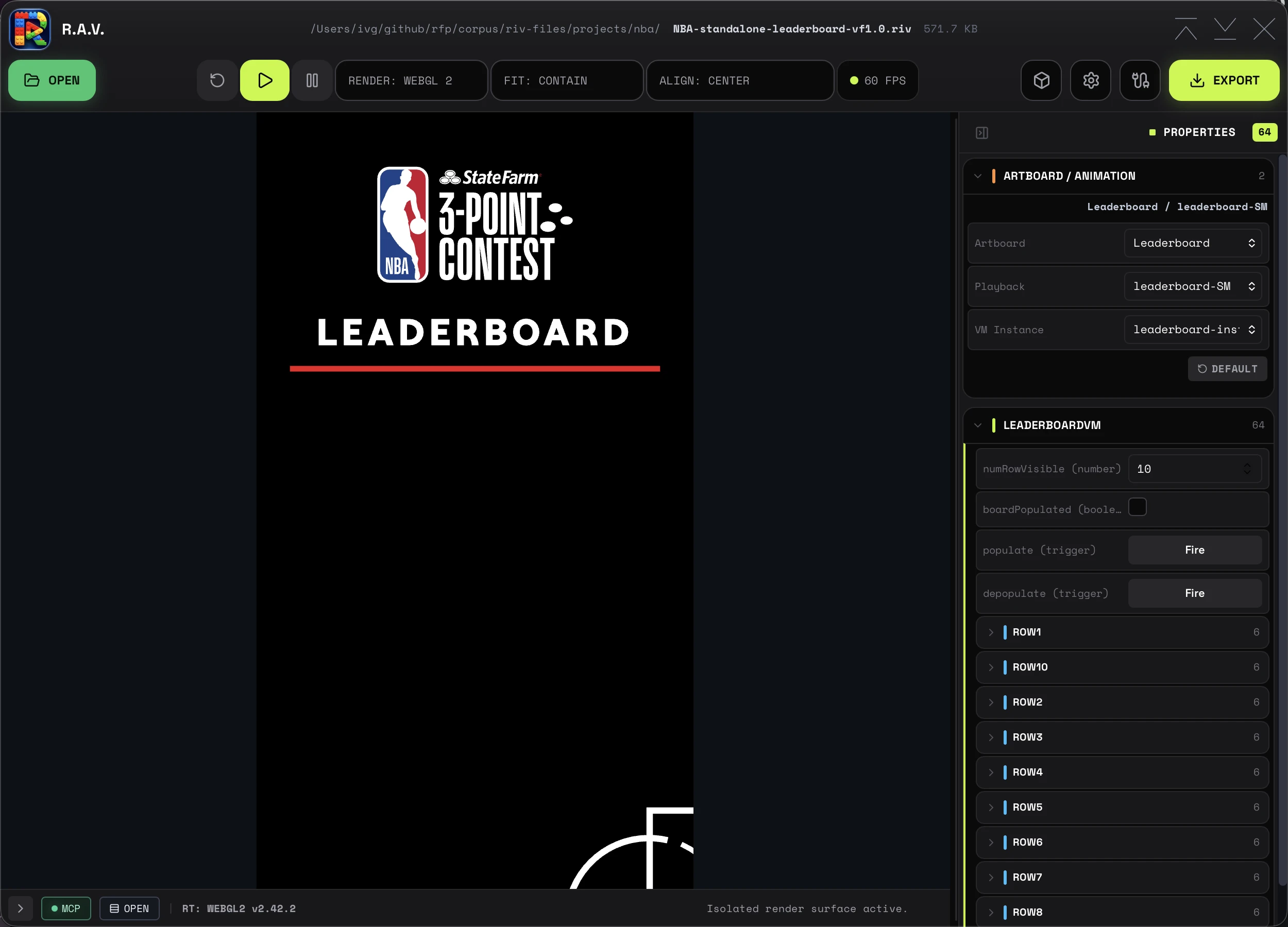Click the green OPEN file button
This screenshot has height=927, width=1288.
pos(52,80)
